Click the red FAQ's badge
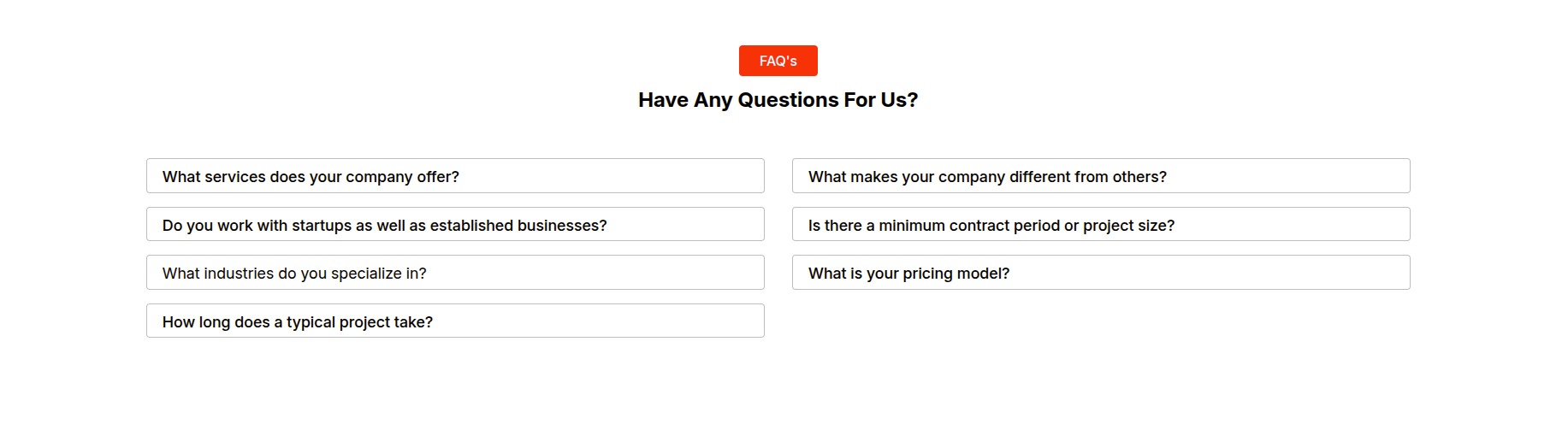1568x430 pixels. [778, 61]
